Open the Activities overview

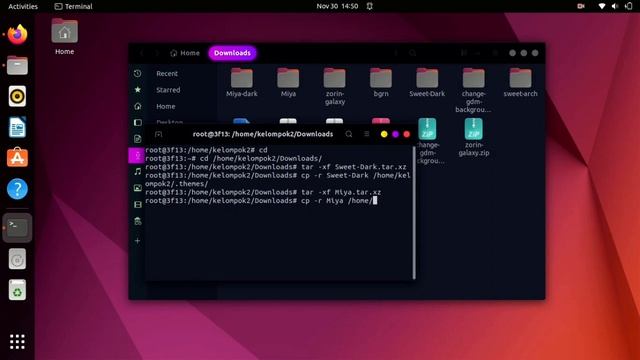click(23, 6)
